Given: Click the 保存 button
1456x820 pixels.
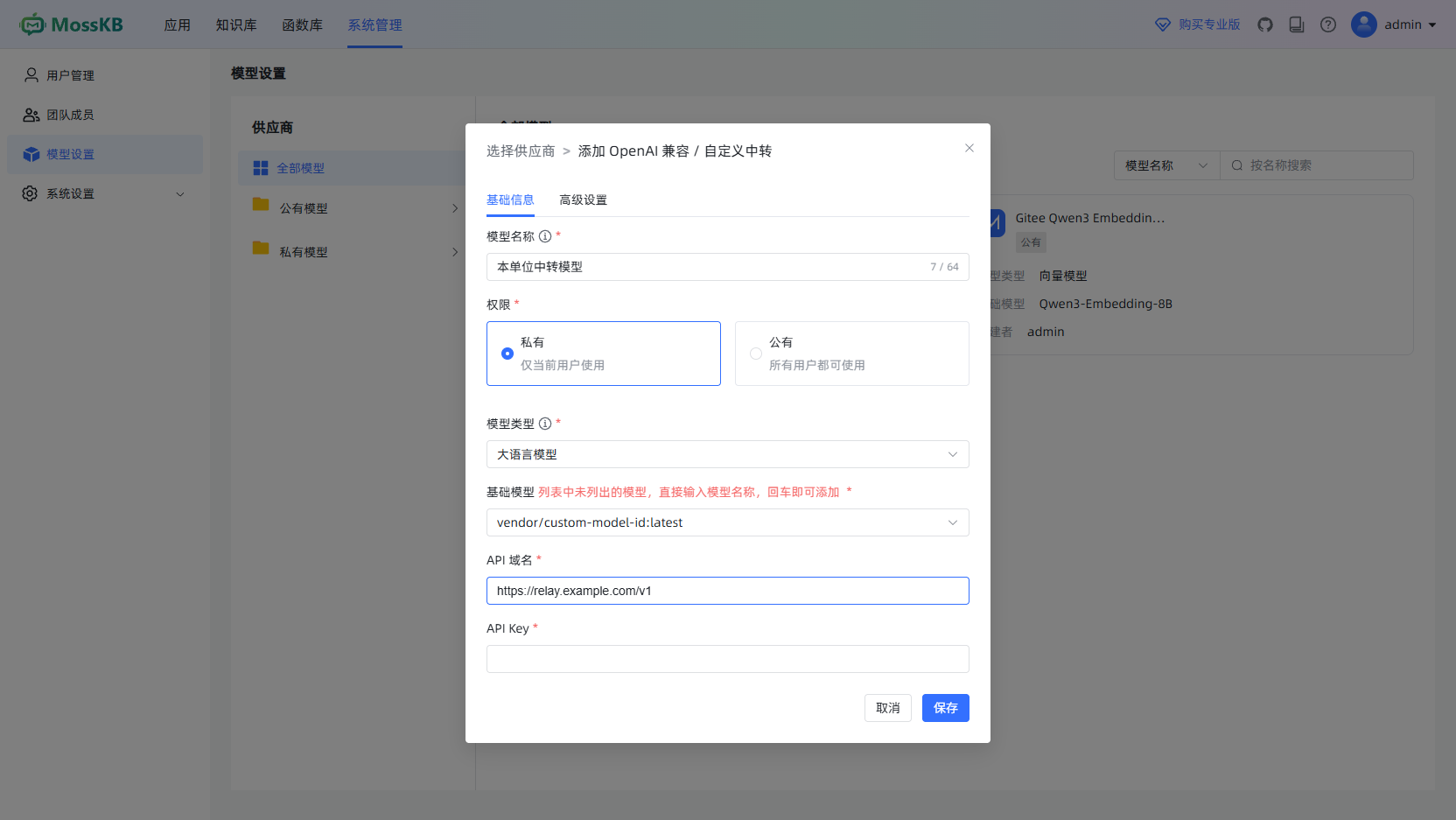Looking at the screenshot, I should (x=946, y=708).
